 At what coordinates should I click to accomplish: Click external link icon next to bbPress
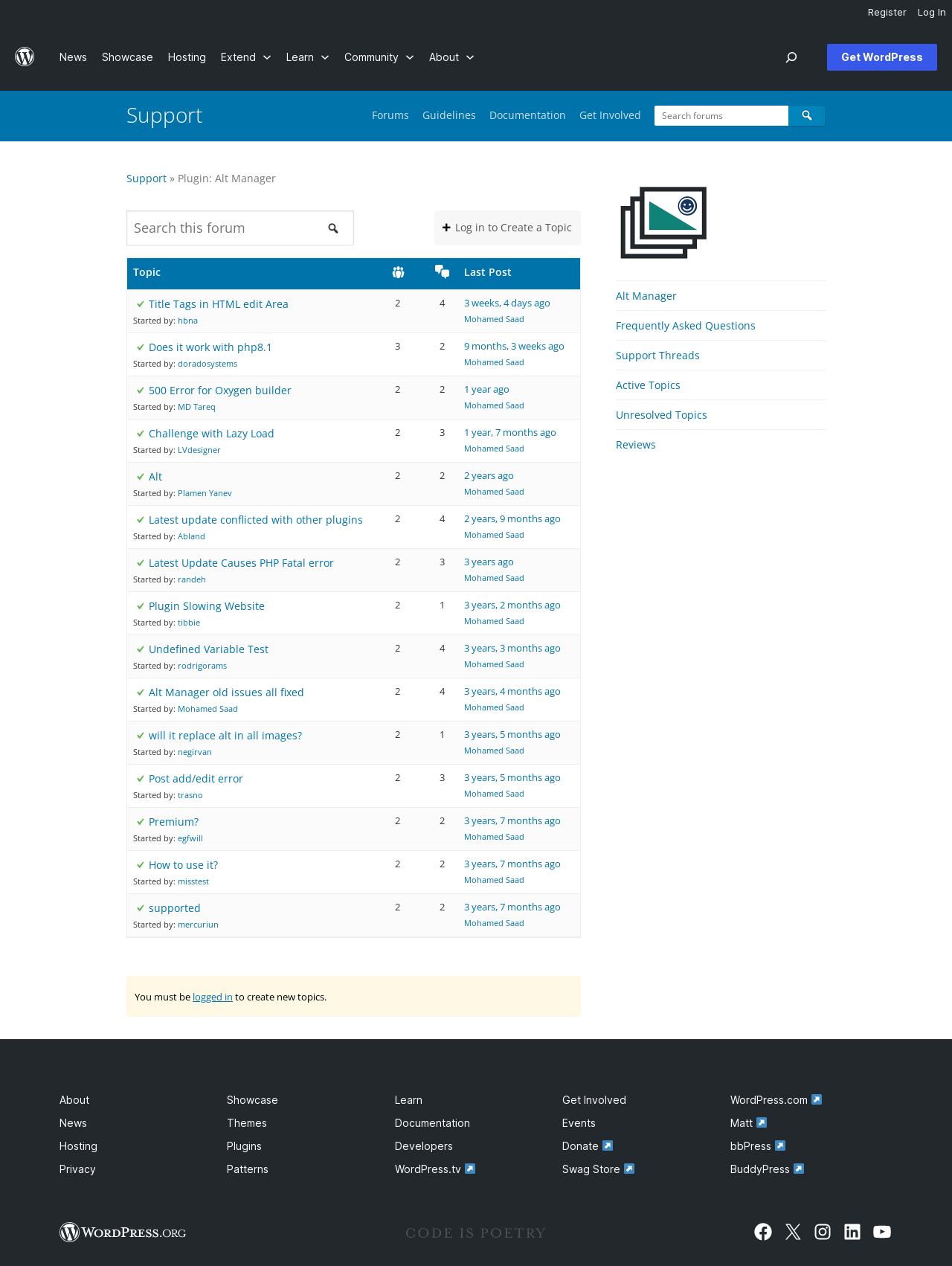click(780, 1145)
